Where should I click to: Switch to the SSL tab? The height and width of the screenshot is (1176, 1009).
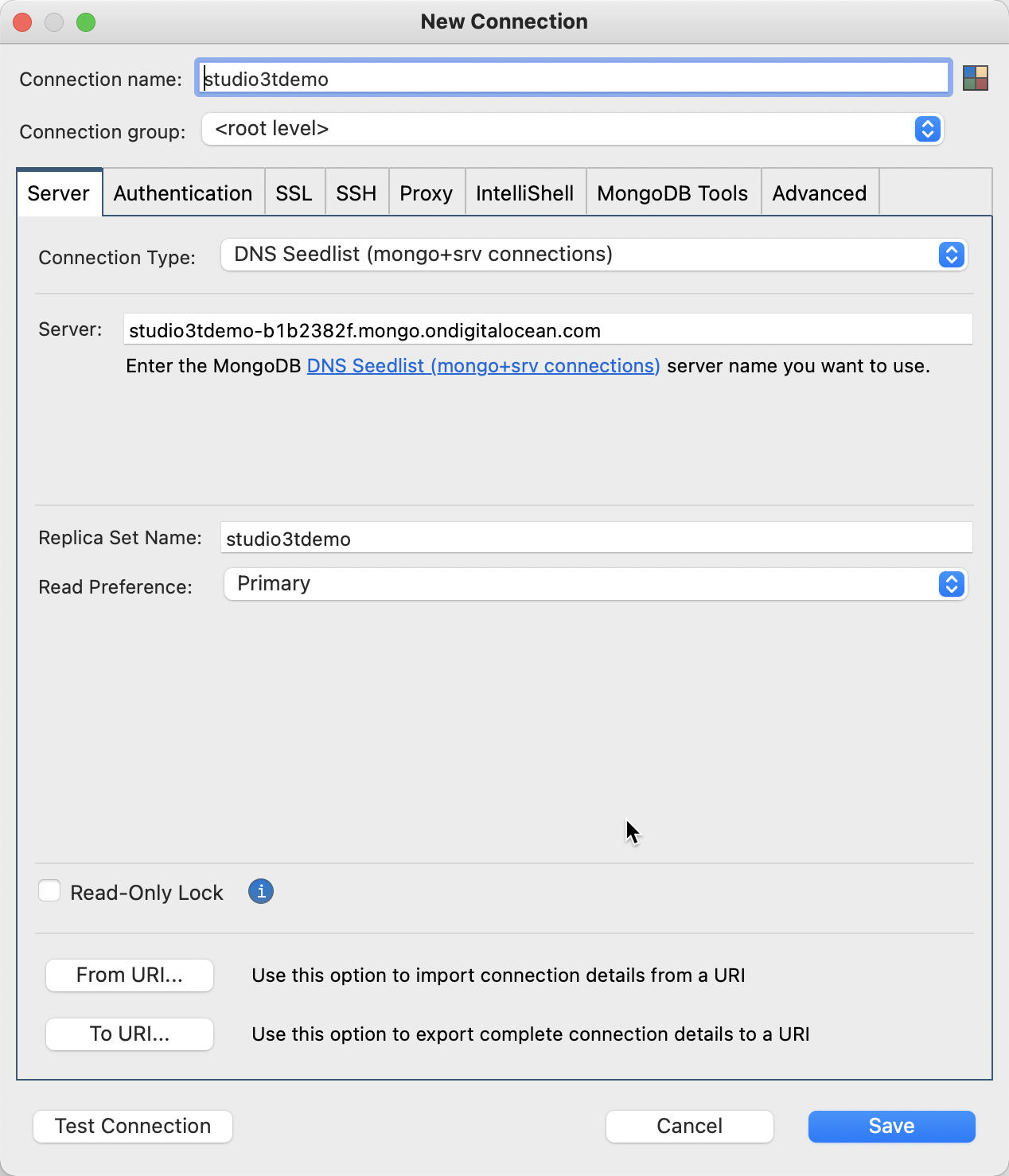pos(294,193)
